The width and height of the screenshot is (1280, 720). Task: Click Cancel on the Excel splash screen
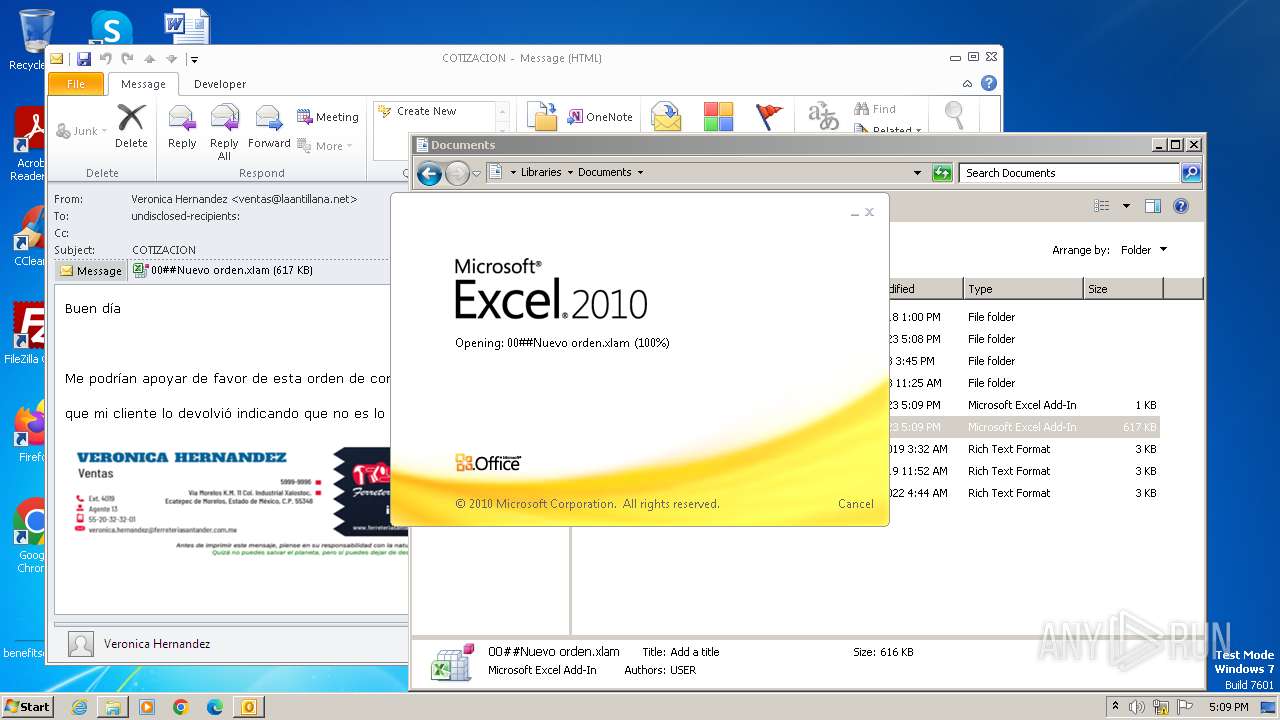(855, 504)
